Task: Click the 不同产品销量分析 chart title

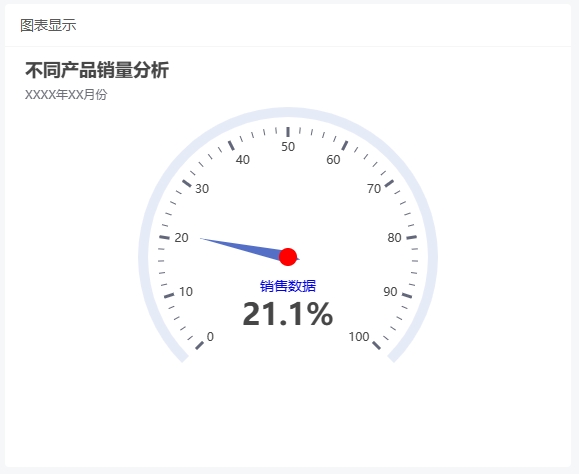Action: coord(97,70)
